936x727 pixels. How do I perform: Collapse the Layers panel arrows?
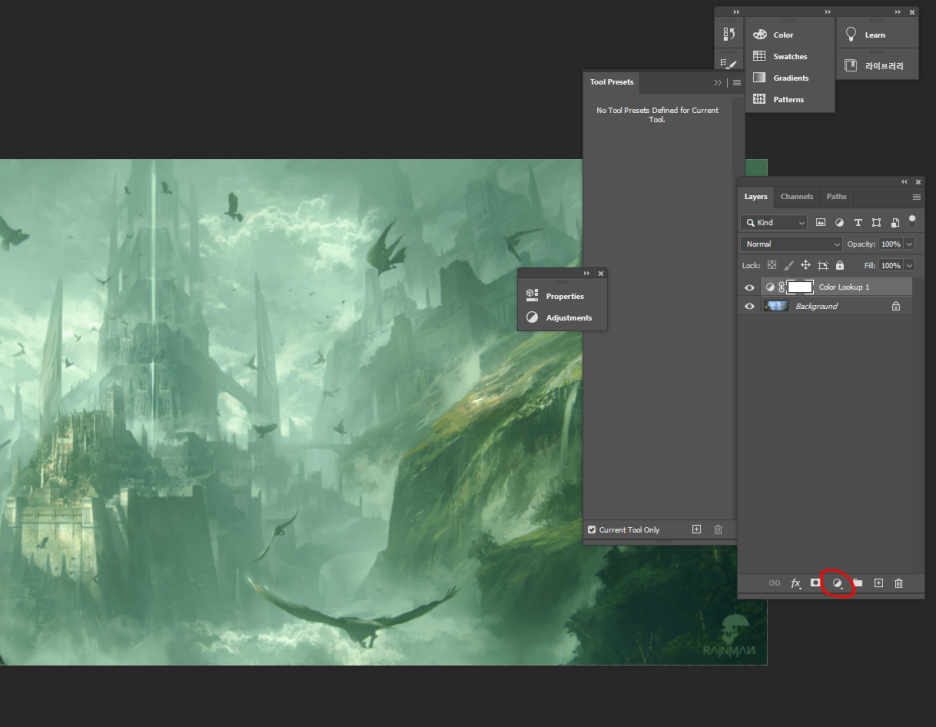point(904,181)
